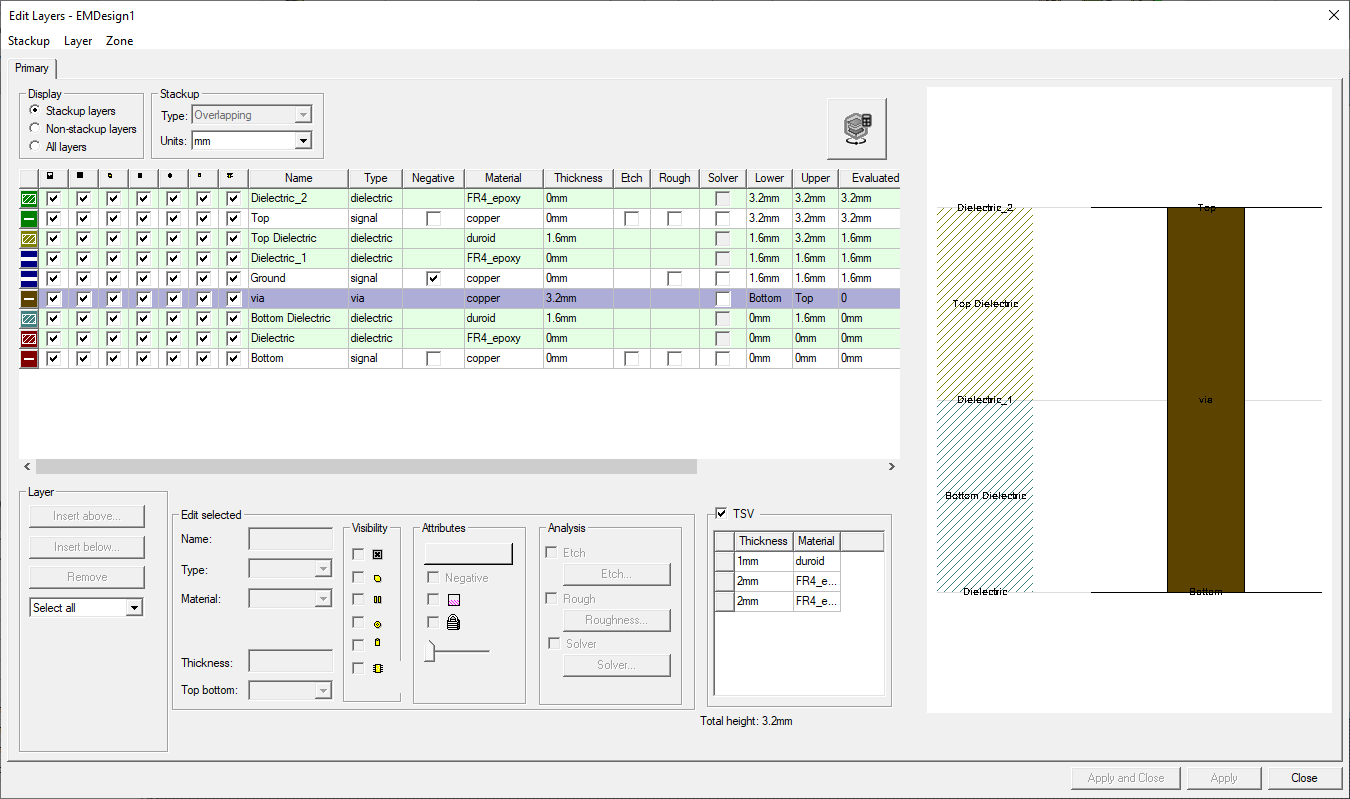Click the pink hatch-fill icon in Attributes
The width and height of the screenshot is (1350, 799).
click(455, 600)
